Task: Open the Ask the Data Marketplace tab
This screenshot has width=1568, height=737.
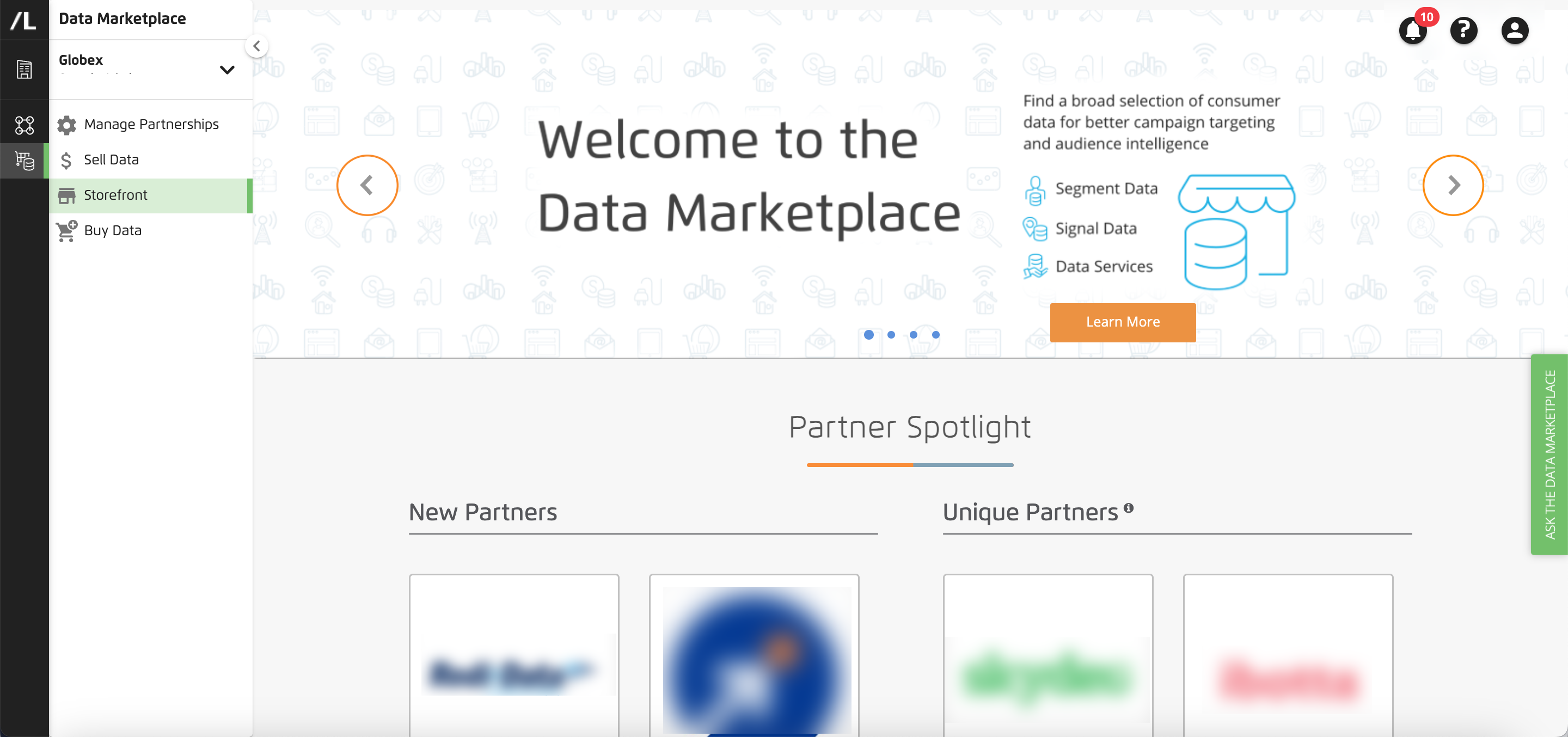Action: 1549,454
